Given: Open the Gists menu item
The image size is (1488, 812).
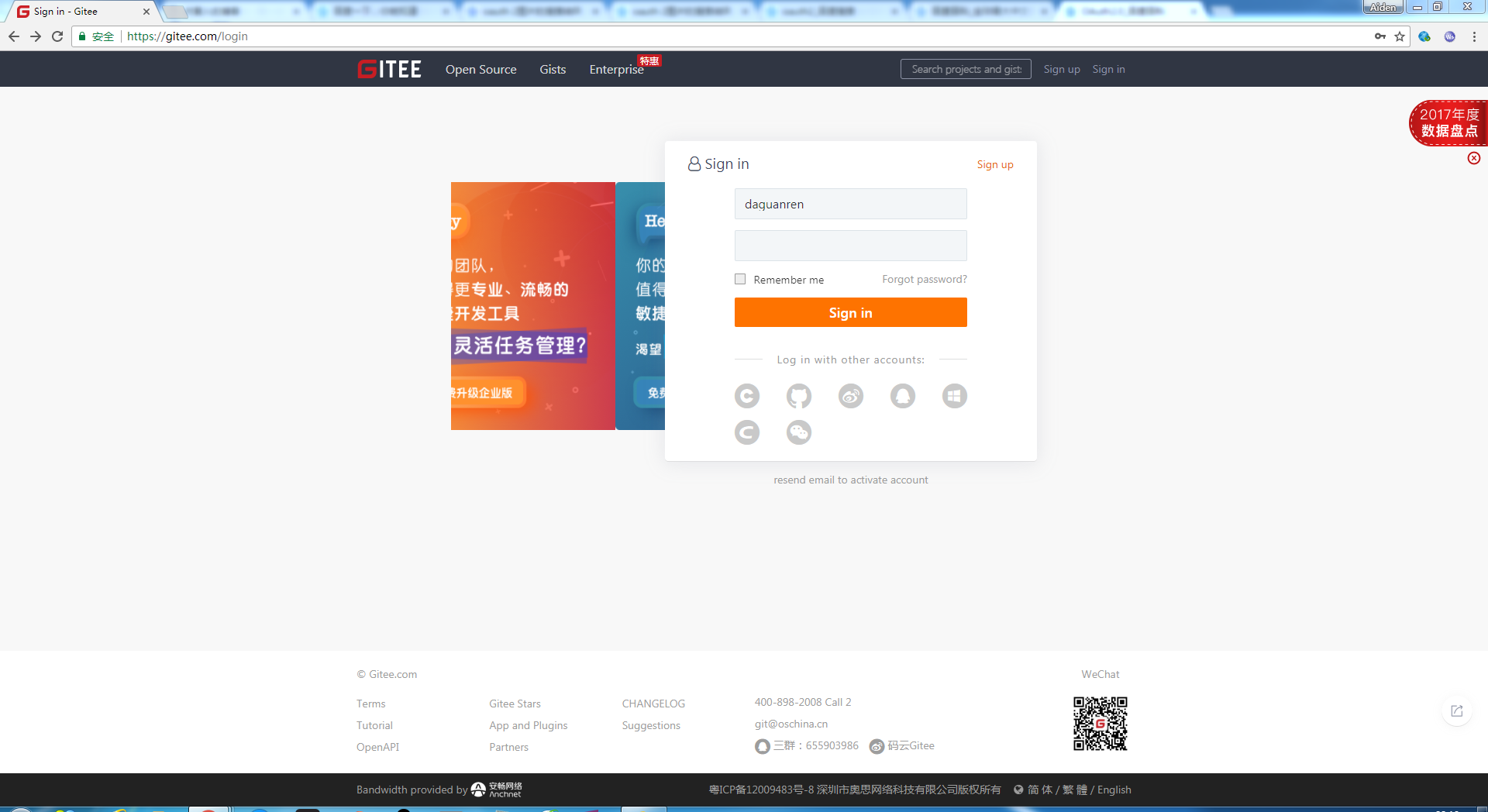Looking at the screenshot, I should point(553,70).
